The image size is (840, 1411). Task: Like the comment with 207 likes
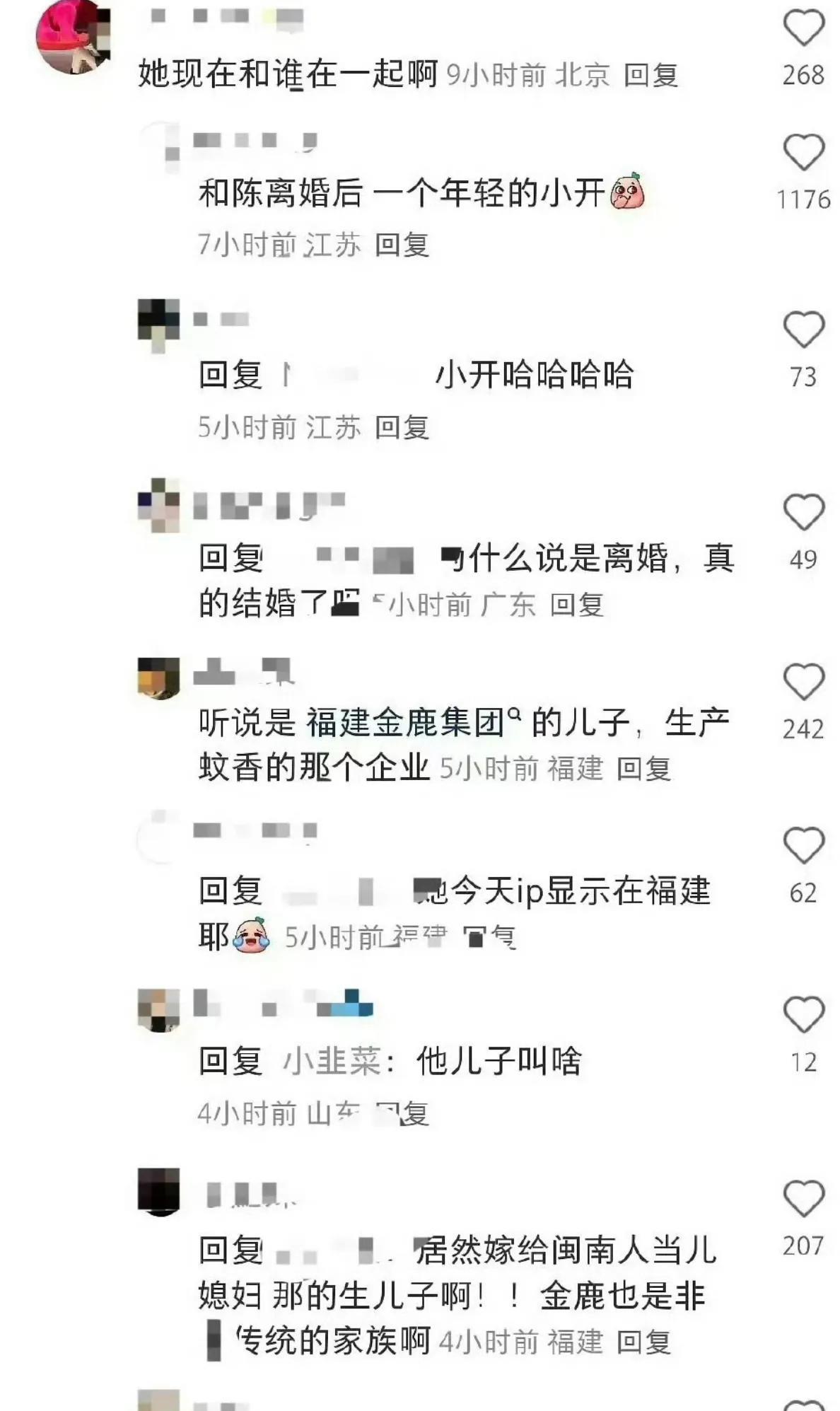point(803,1199)
